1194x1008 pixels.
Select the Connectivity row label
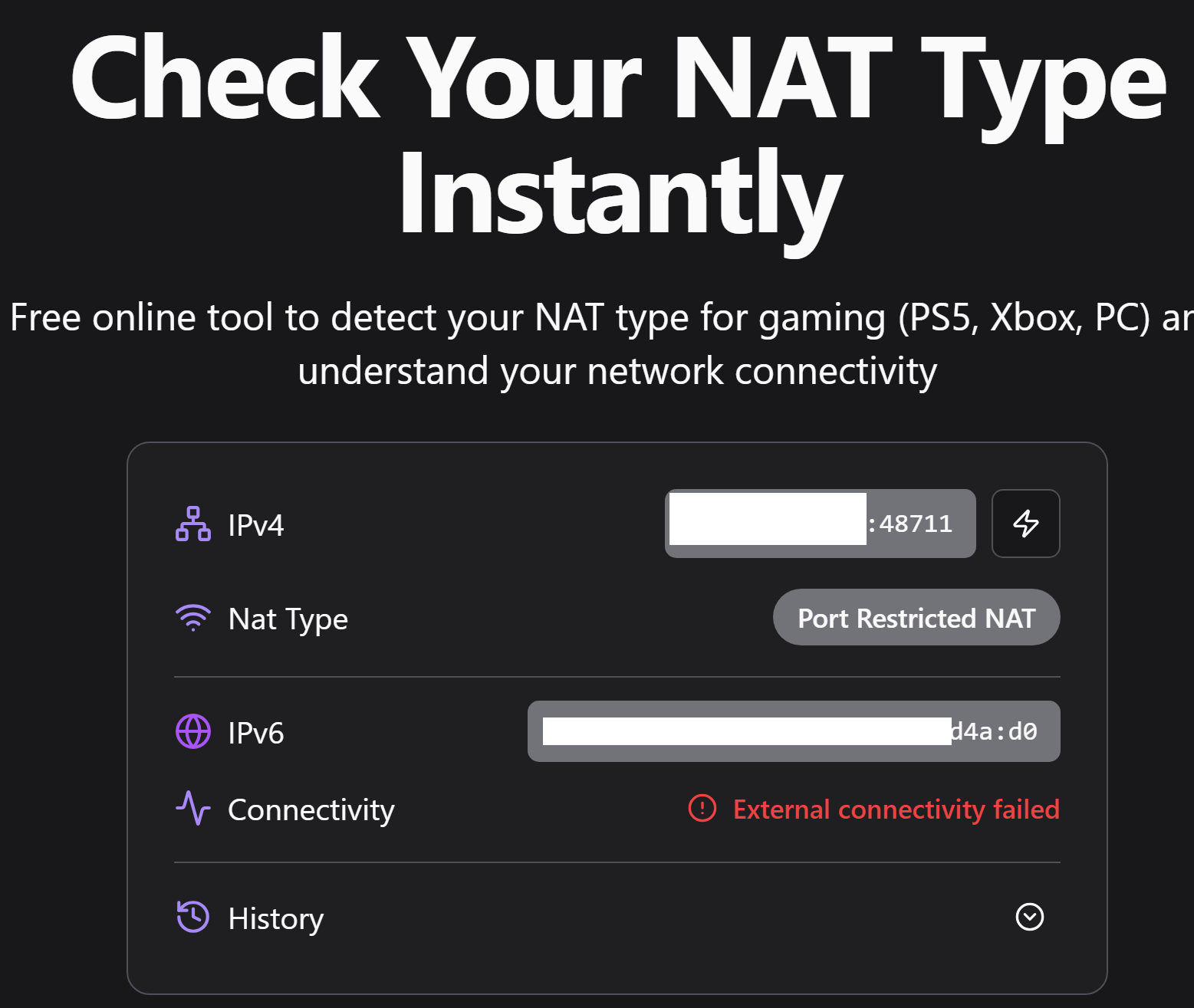tap(311, 809)
